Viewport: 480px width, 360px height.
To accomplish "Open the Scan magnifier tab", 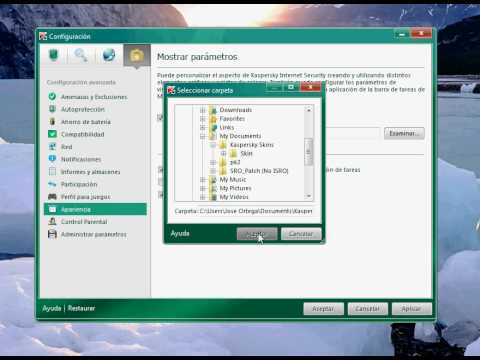I will 81,55.
